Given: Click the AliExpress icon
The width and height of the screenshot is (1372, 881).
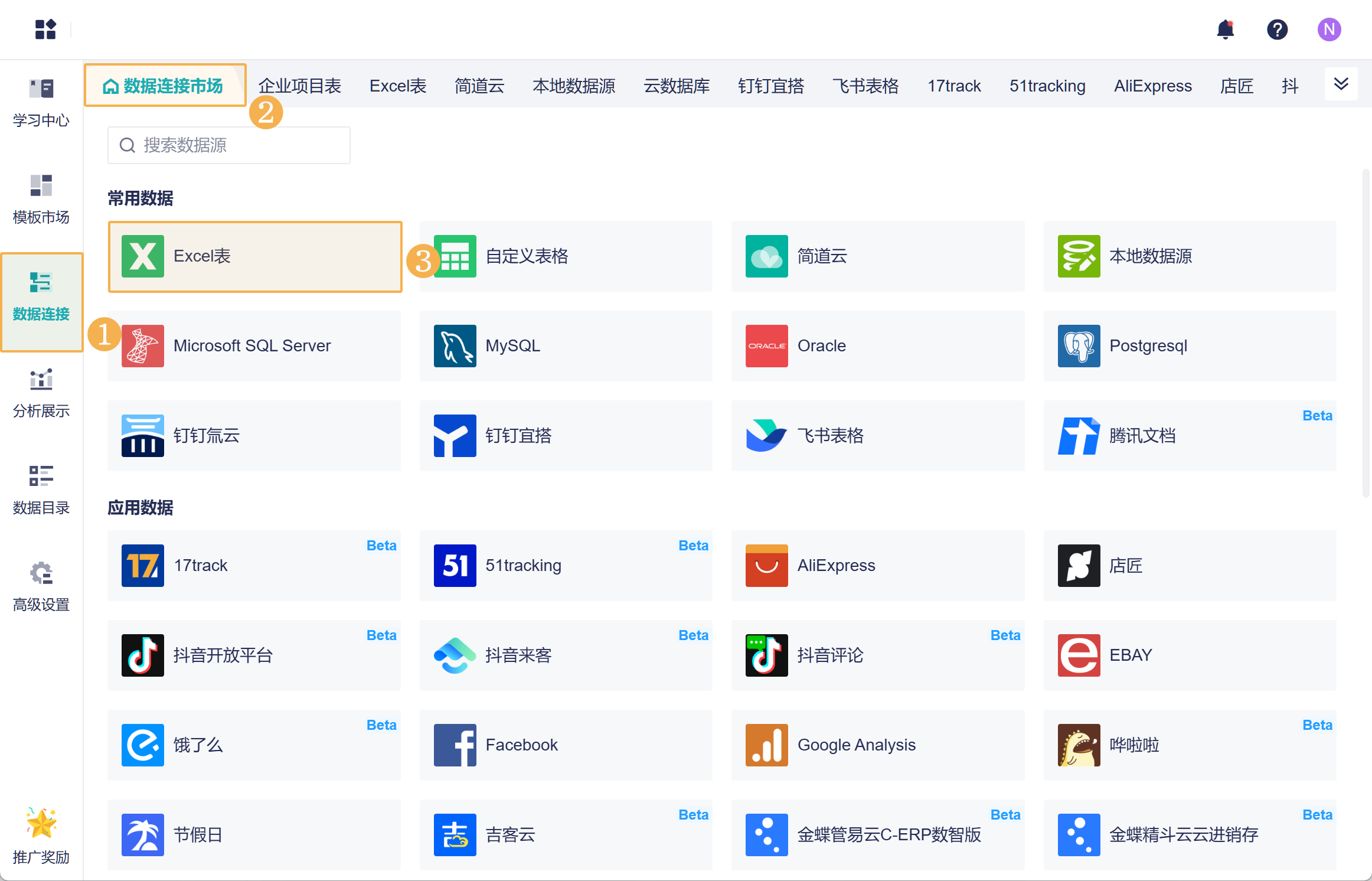Looking at the screenshot, I should (767, 566).
